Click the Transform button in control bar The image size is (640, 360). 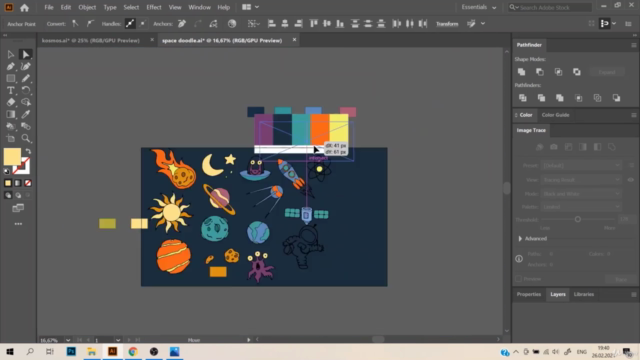[447, 24]
